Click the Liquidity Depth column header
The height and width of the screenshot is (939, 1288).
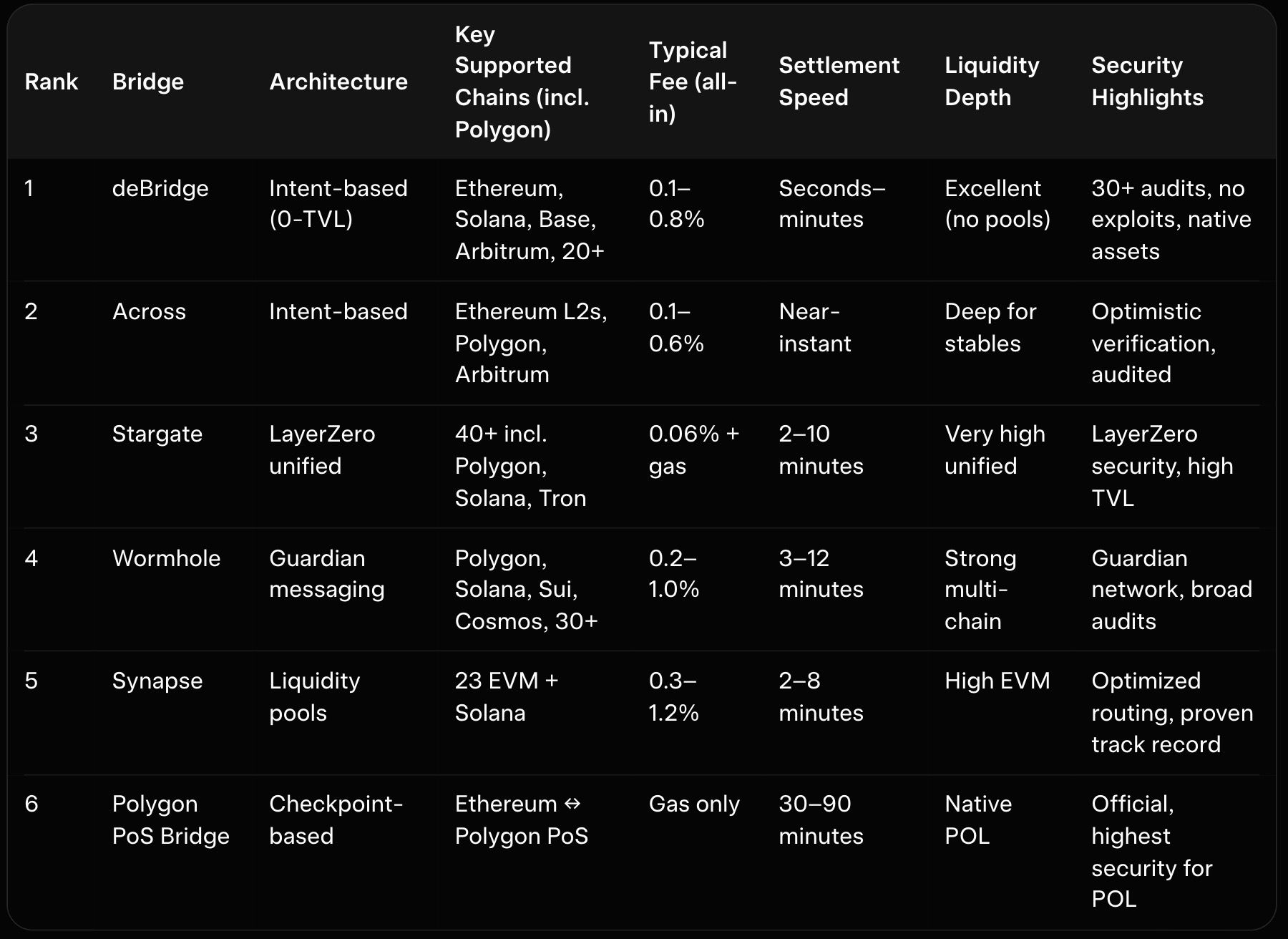pos(992,82)
